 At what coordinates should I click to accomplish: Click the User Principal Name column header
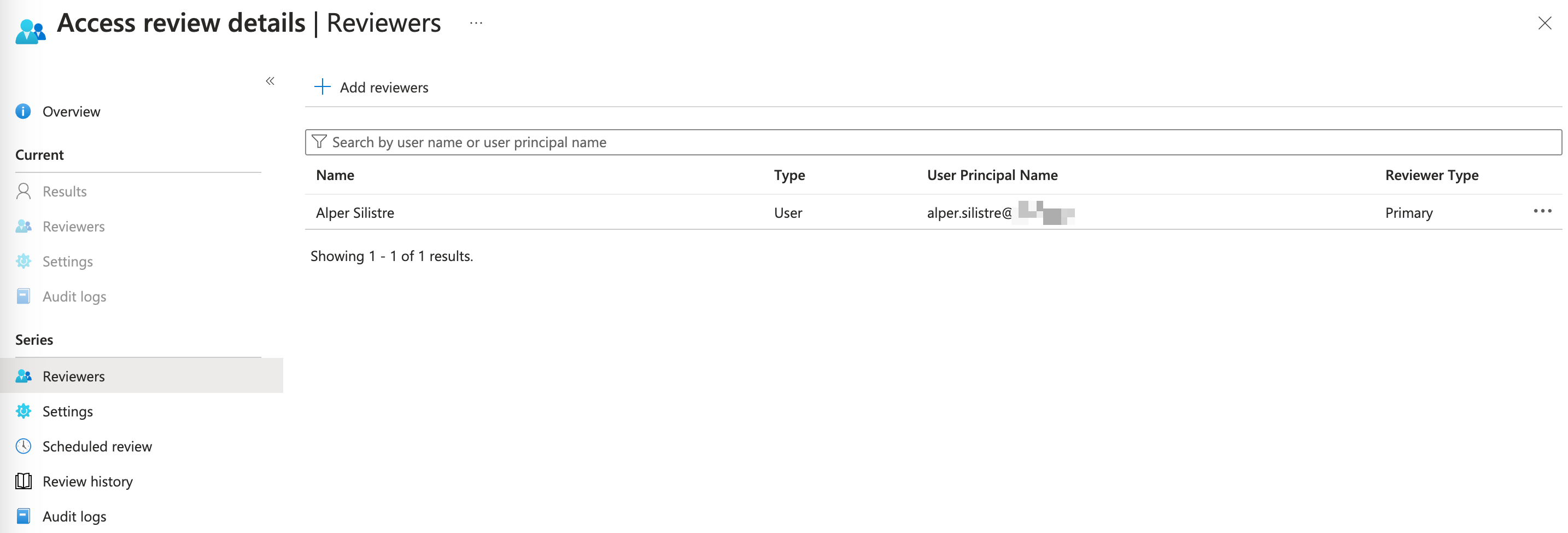992,175
